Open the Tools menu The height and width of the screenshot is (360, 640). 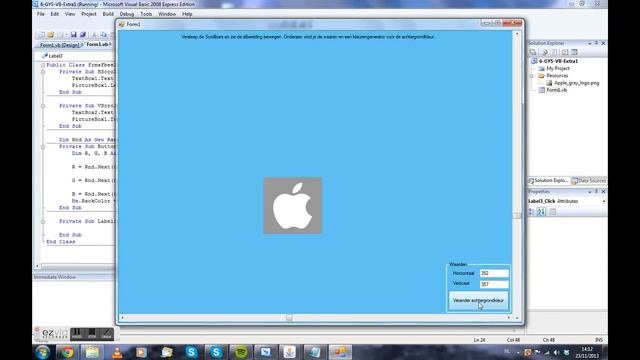(x=146, y=14)
